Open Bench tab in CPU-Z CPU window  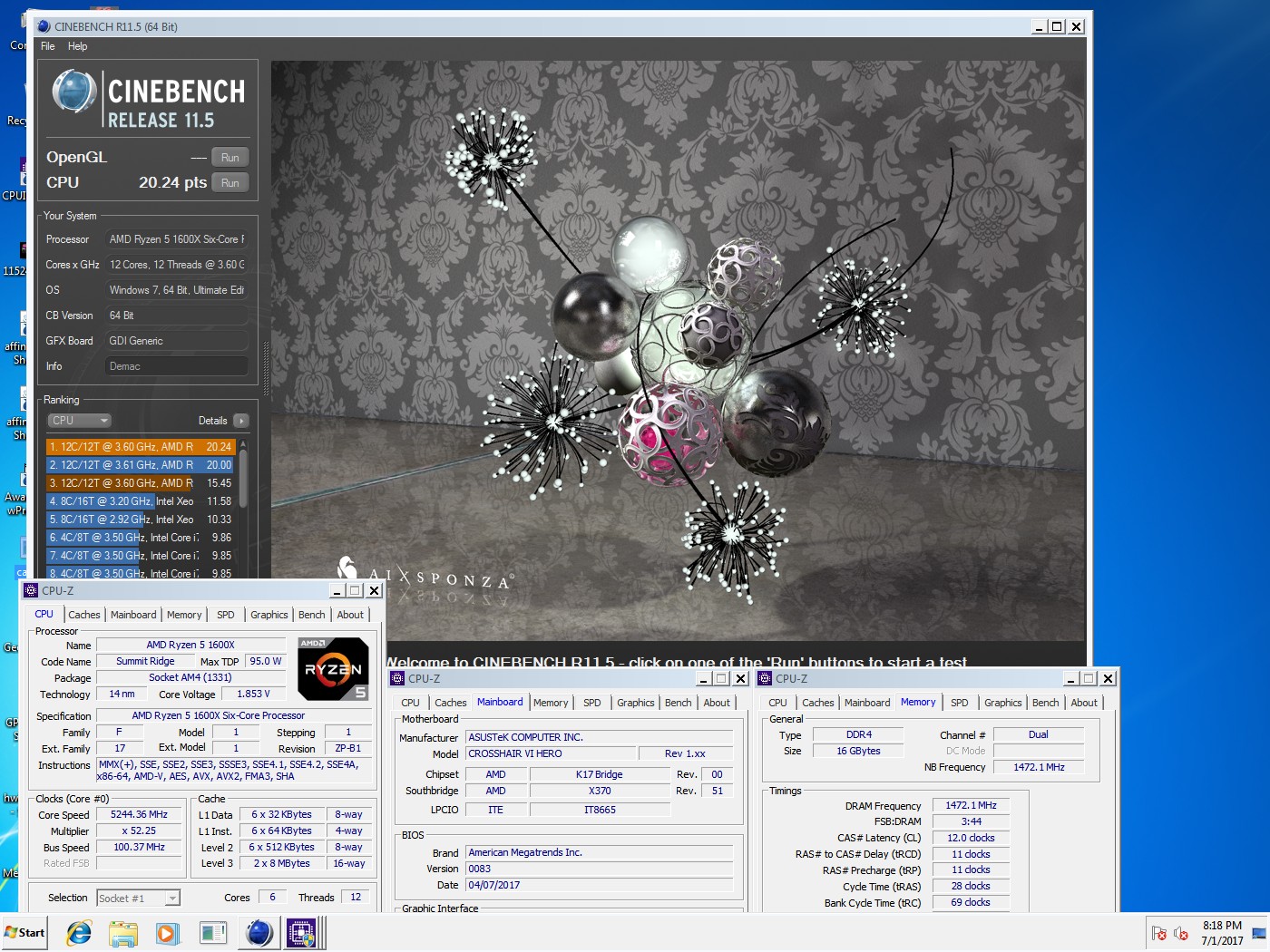(x=312, y=615)
